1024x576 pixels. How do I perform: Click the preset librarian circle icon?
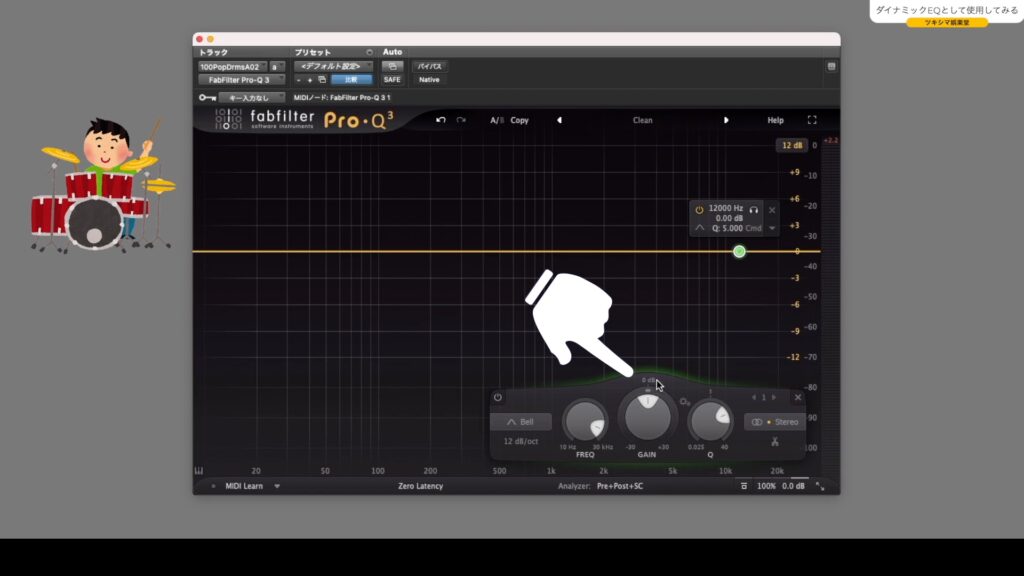[x=369, y=52]
